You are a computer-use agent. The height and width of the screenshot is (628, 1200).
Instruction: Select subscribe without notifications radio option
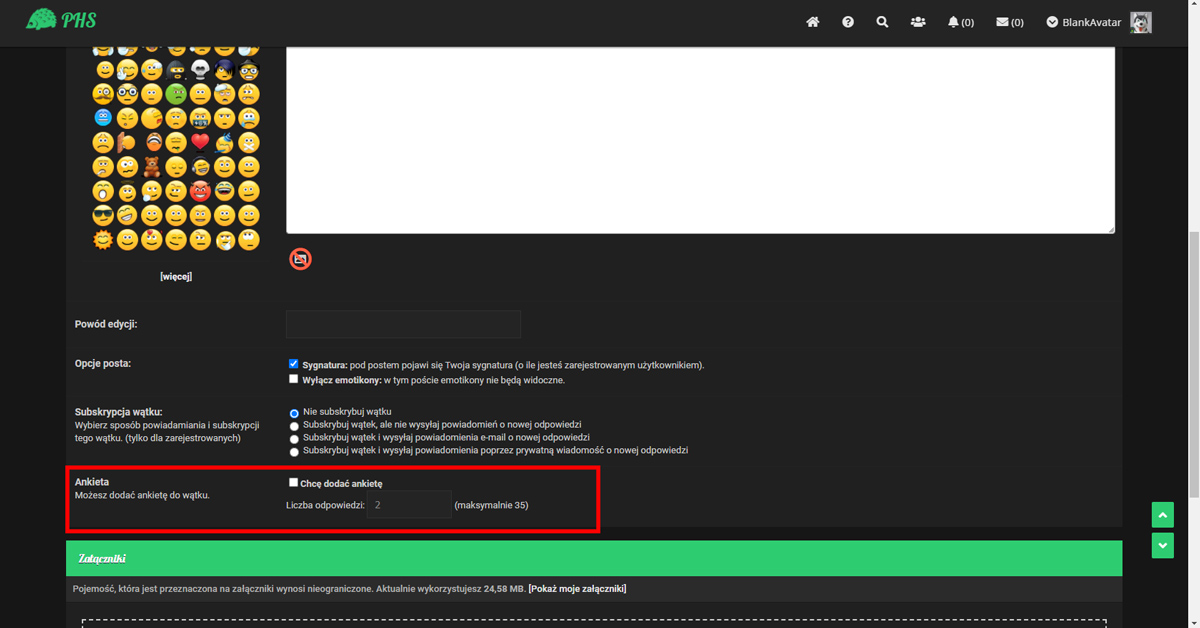[x=294, y=426]
